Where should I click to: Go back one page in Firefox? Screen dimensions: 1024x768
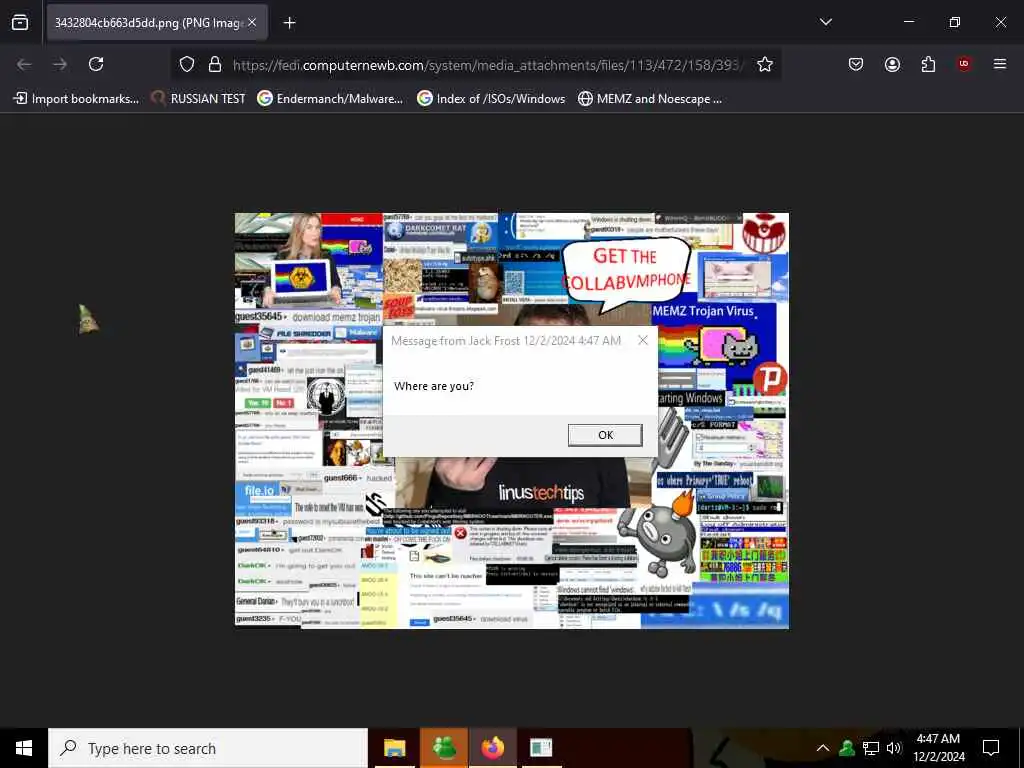tap(24, 64)
